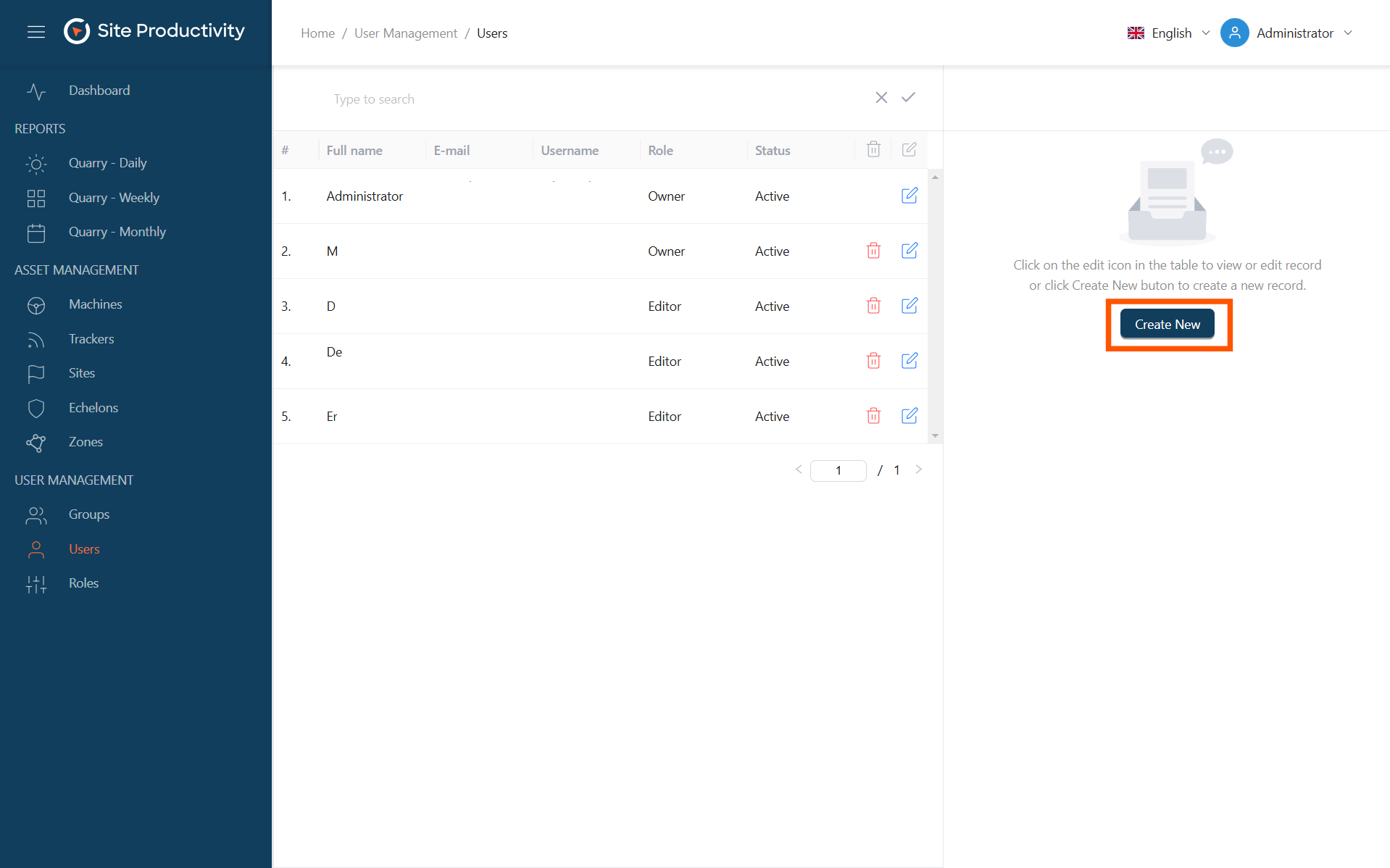The image size is (1390, 868).
Task: Open edit for user De
Action: 909,361
